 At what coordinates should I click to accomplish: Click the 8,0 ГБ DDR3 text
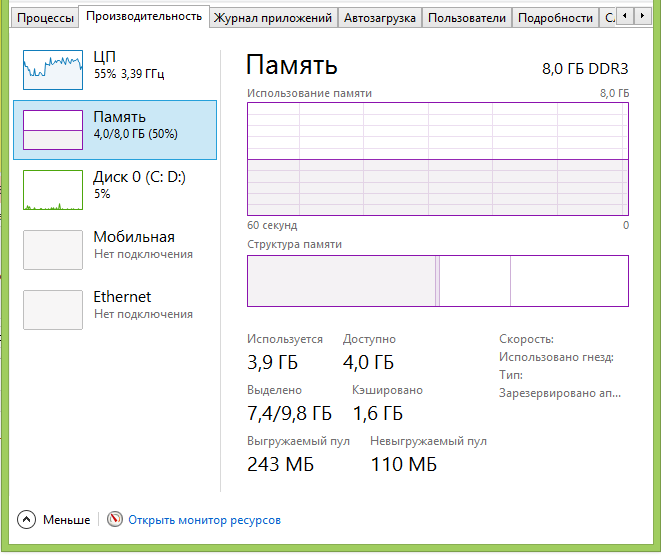tap(585, 69)
